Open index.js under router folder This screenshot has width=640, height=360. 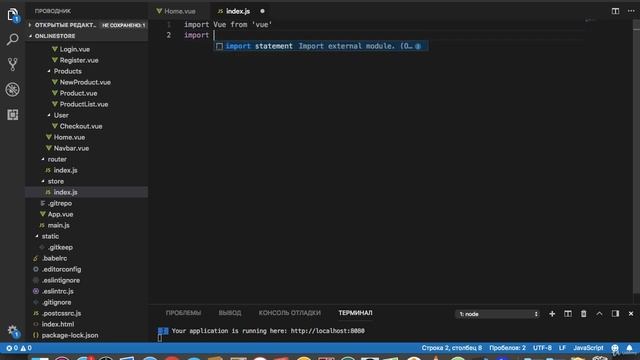(65, 170)
